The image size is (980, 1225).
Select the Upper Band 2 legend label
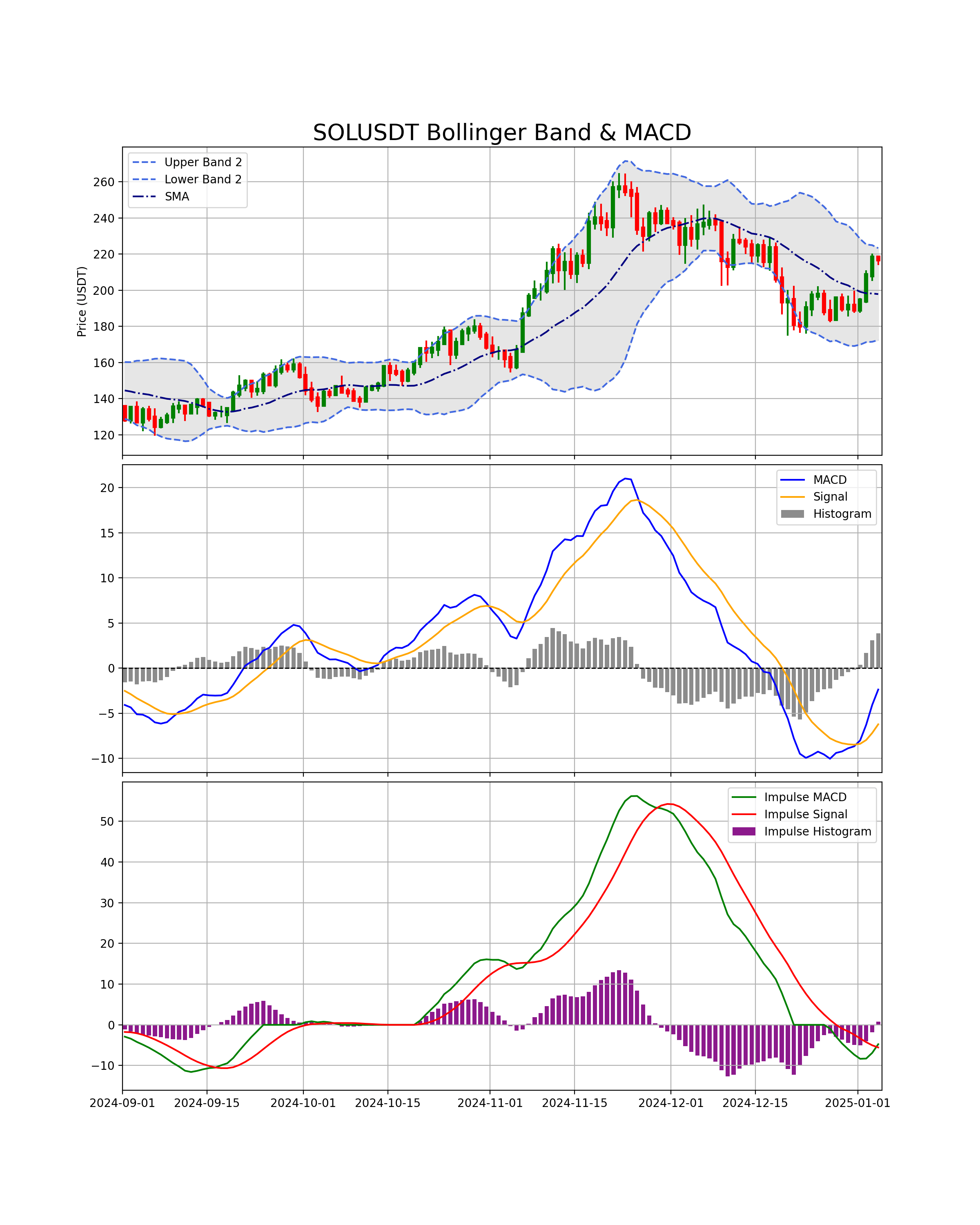pyautogui.click(x=203, y=162)
